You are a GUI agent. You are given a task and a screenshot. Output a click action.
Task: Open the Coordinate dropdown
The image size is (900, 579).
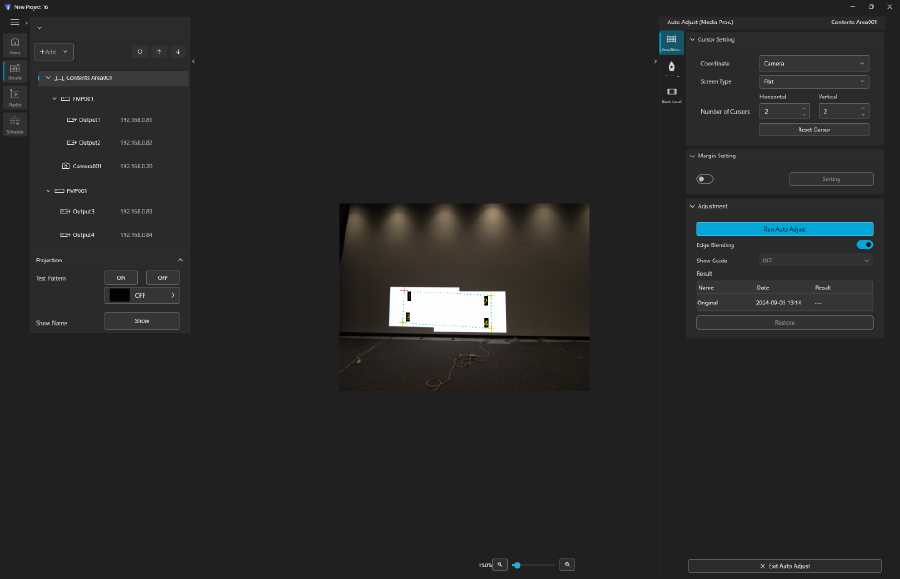813,63
